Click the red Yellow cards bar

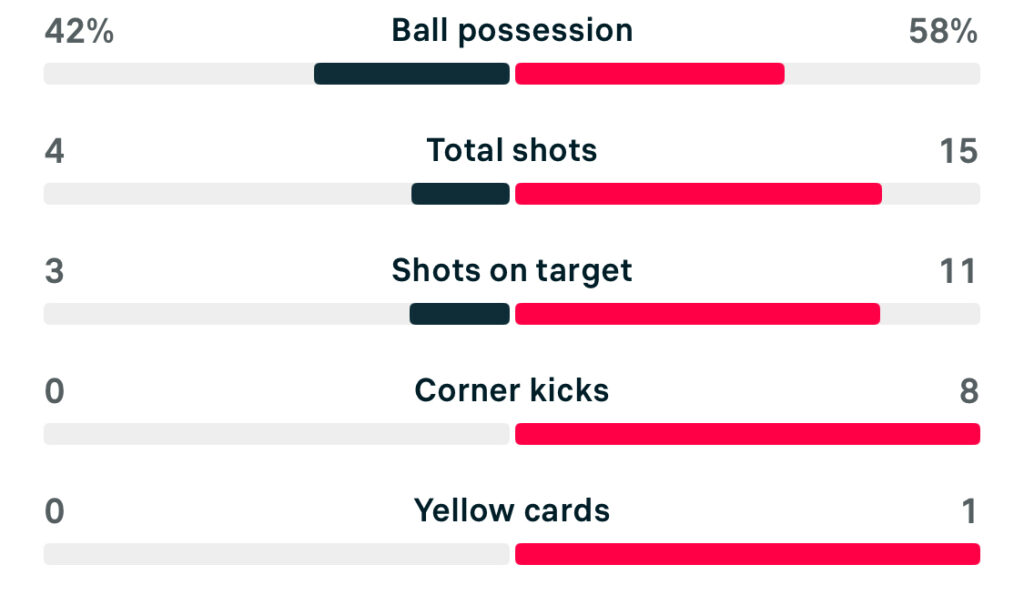point(747,554)
